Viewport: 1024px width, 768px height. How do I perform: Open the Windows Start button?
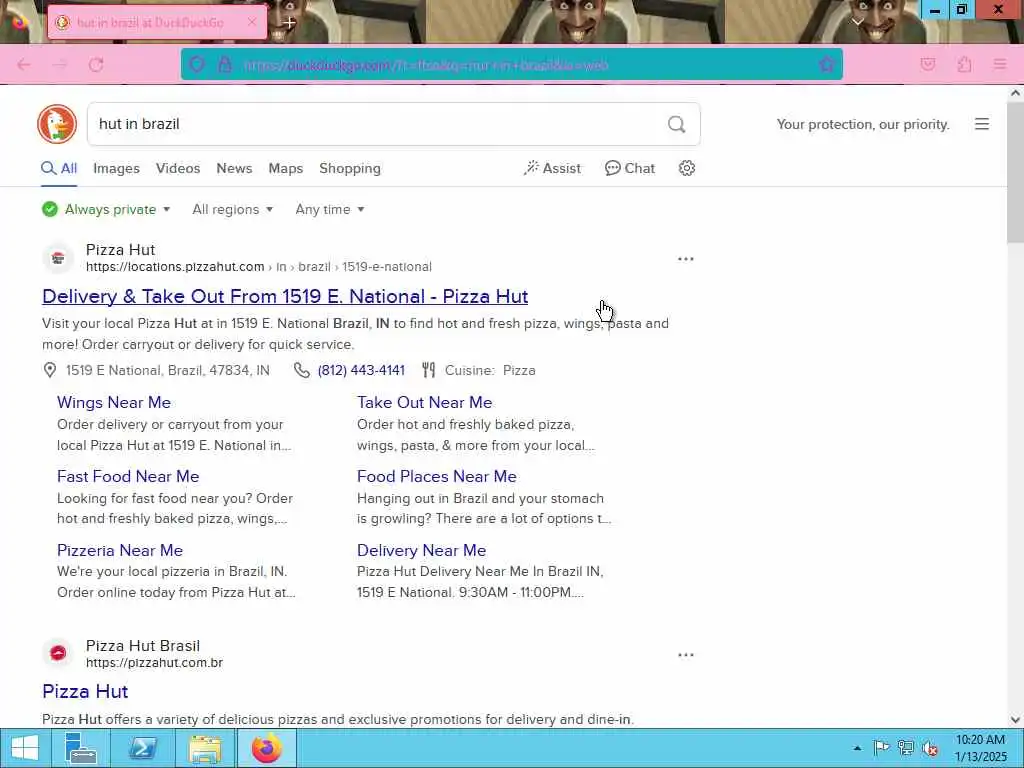pos(25,748)
